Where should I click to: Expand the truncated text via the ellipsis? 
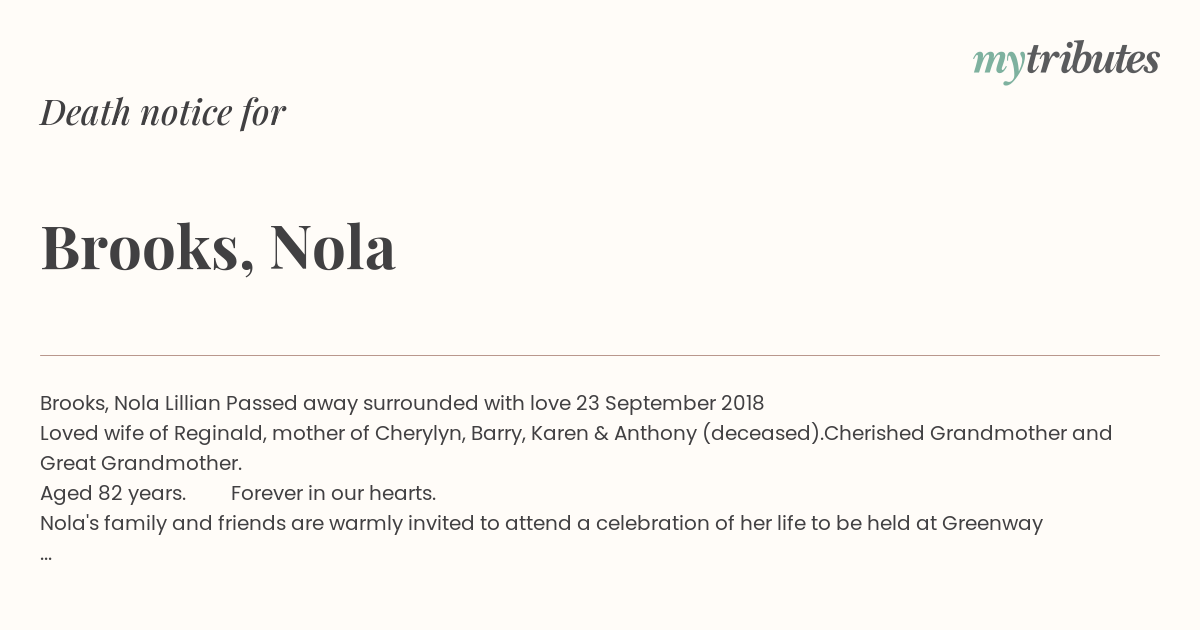pyautogui.click(x=46, y=554)
